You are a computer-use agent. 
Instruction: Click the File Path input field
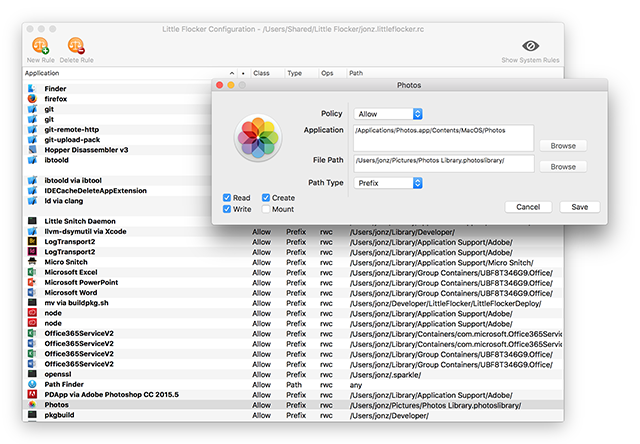click(443, 163)
